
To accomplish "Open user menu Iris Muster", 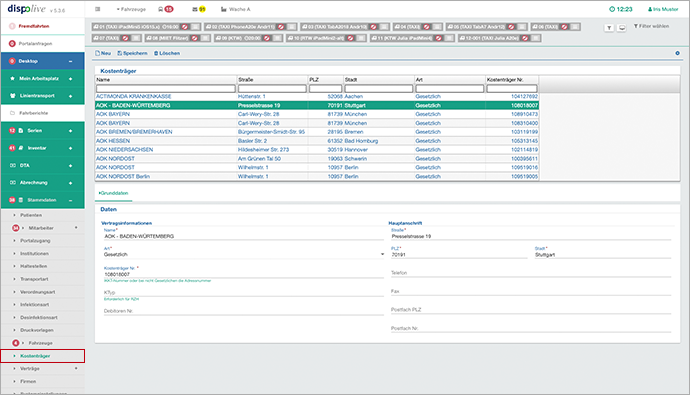I will pyautogui.click(x=663, y=9).
